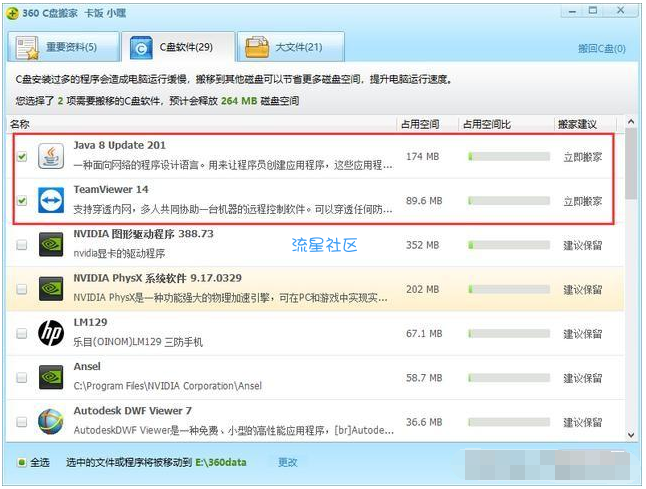The image size is (646, 489).
Task: Switch to the 重要资料(5) tab
Action: (63, 47)
